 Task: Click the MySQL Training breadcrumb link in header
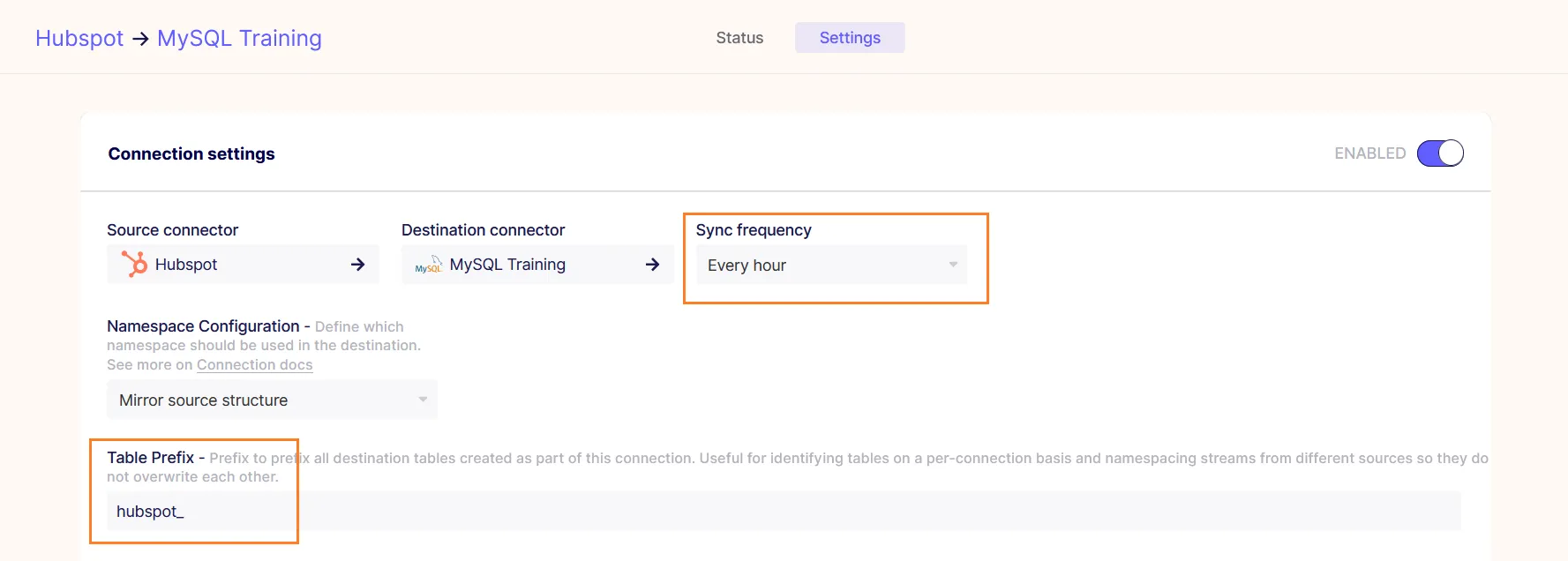tap(239, 39)
